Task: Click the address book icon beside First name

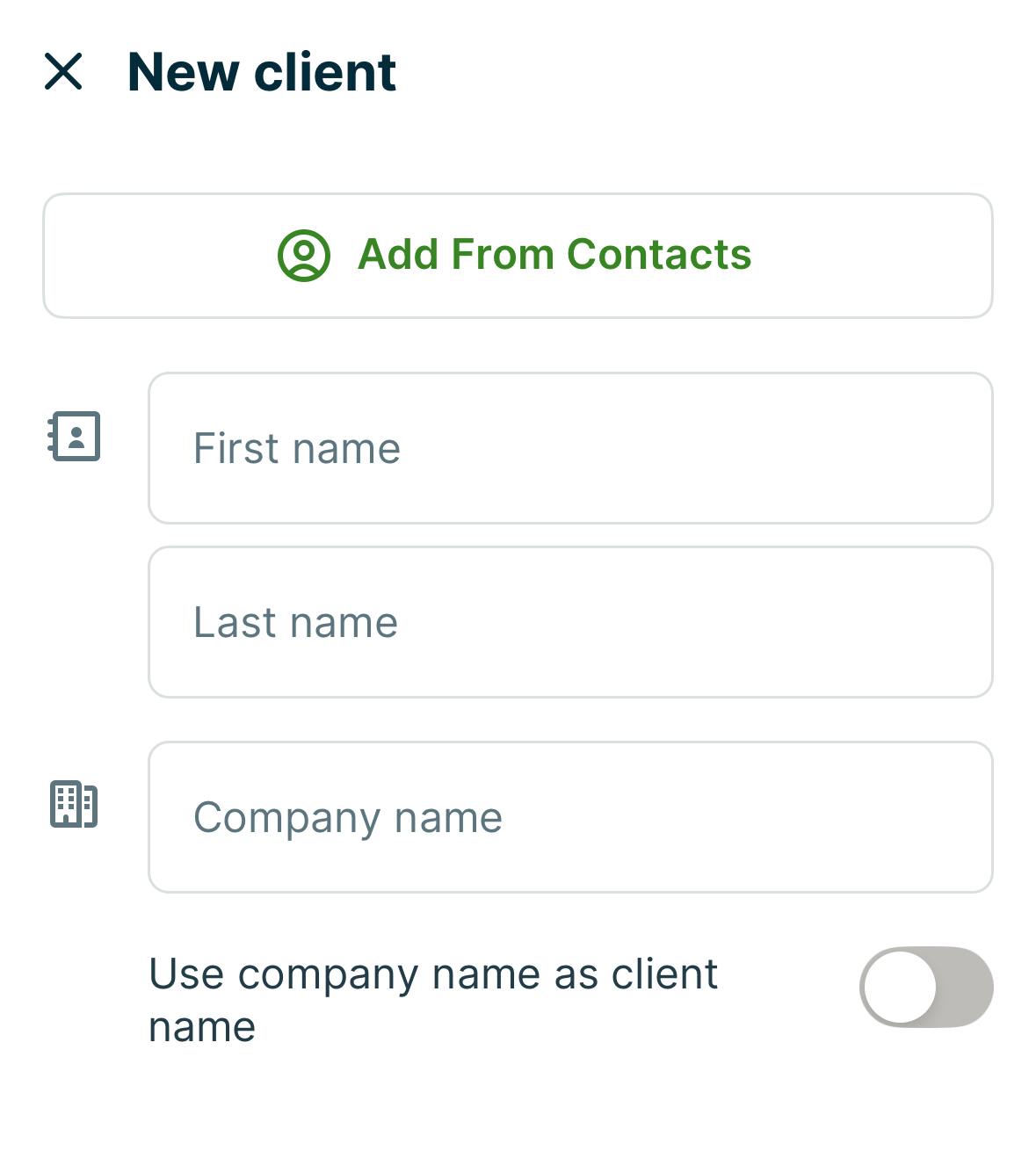Action: click(x=75, y=436)
